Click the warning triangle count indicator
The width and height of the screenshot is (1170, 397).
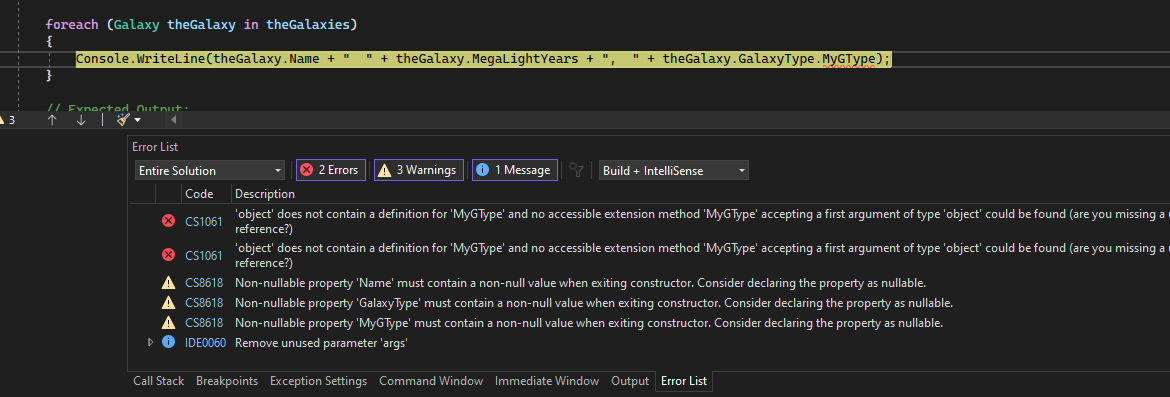pyautogui.click(x=7, y=119)
